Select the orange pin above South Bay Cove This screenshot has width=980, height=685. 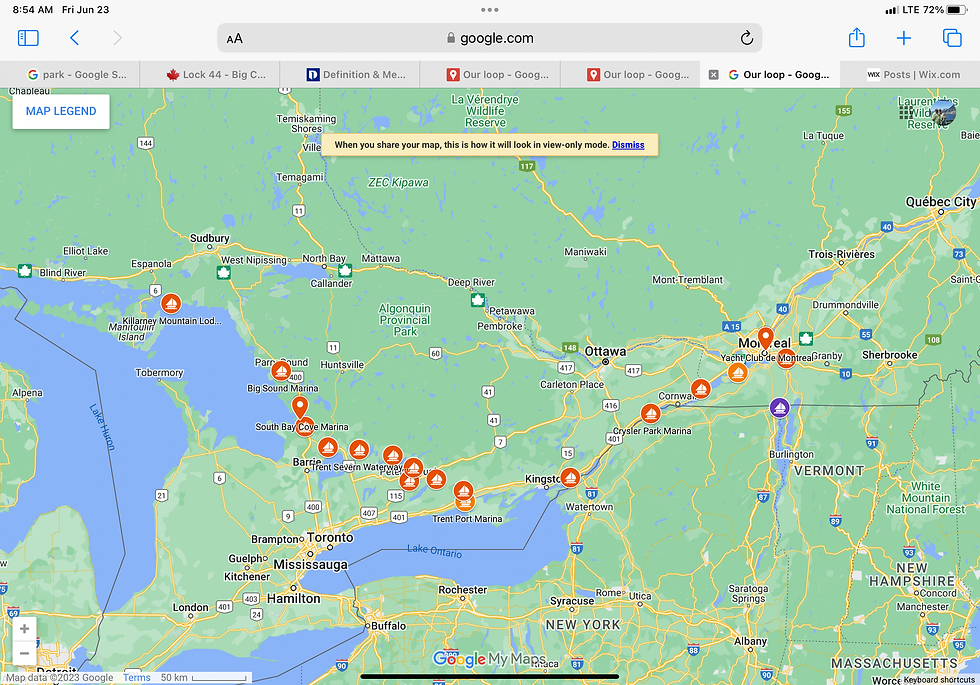(x=300, y=407)
